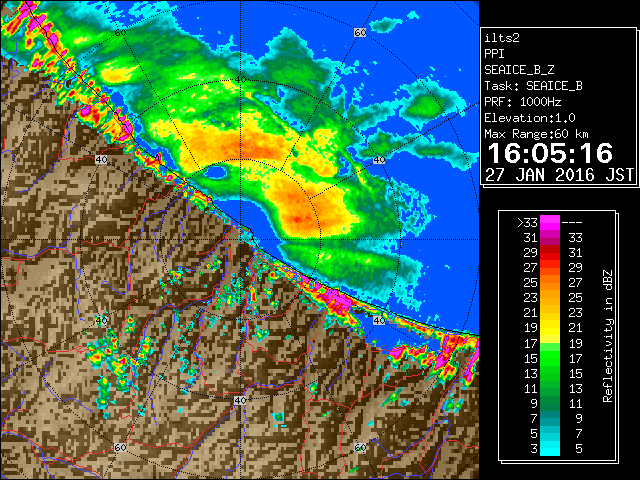Click the 'ilts2' radar name text

502,38
